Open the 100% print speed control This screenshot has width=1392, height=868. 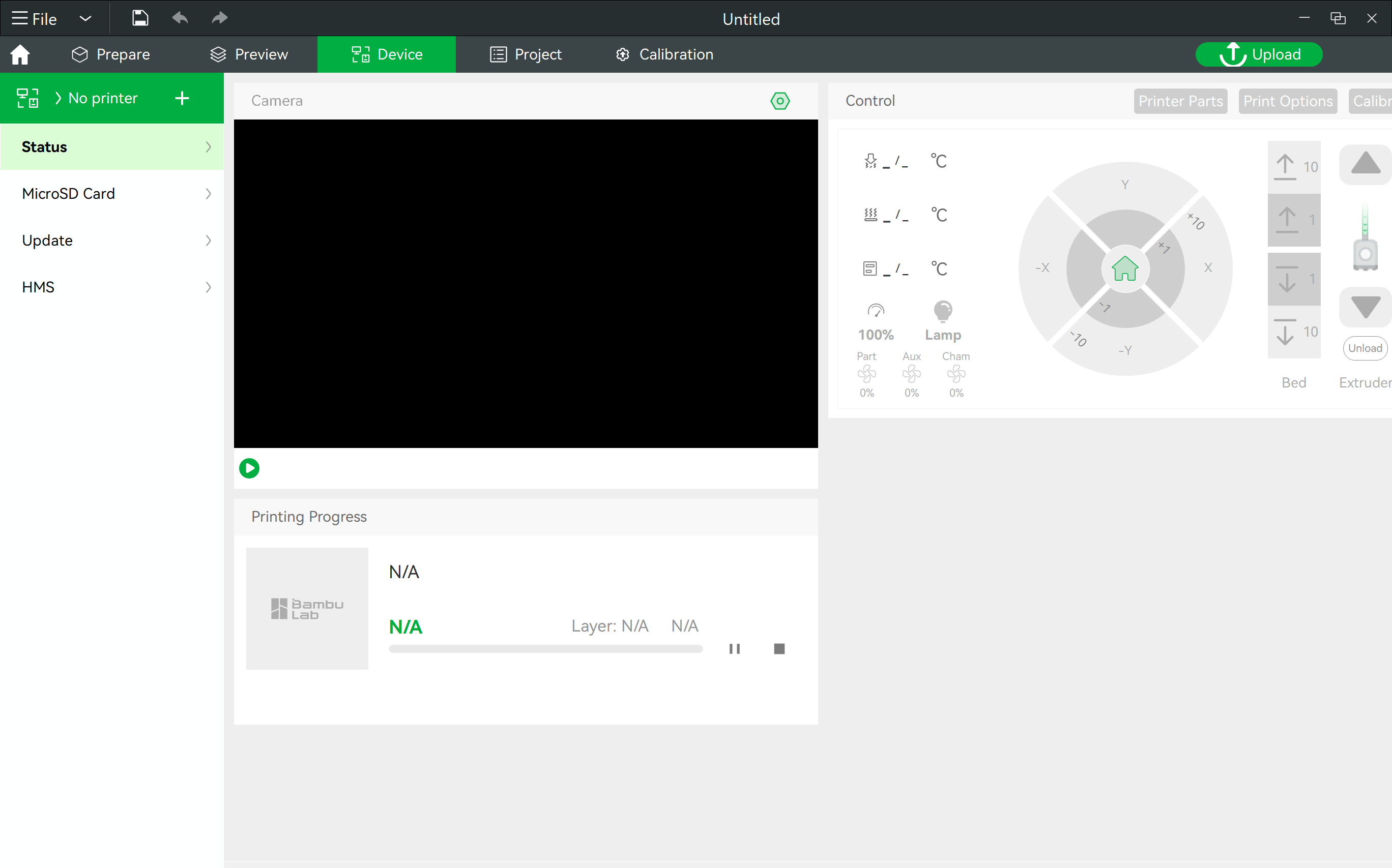tap(876, 321)
